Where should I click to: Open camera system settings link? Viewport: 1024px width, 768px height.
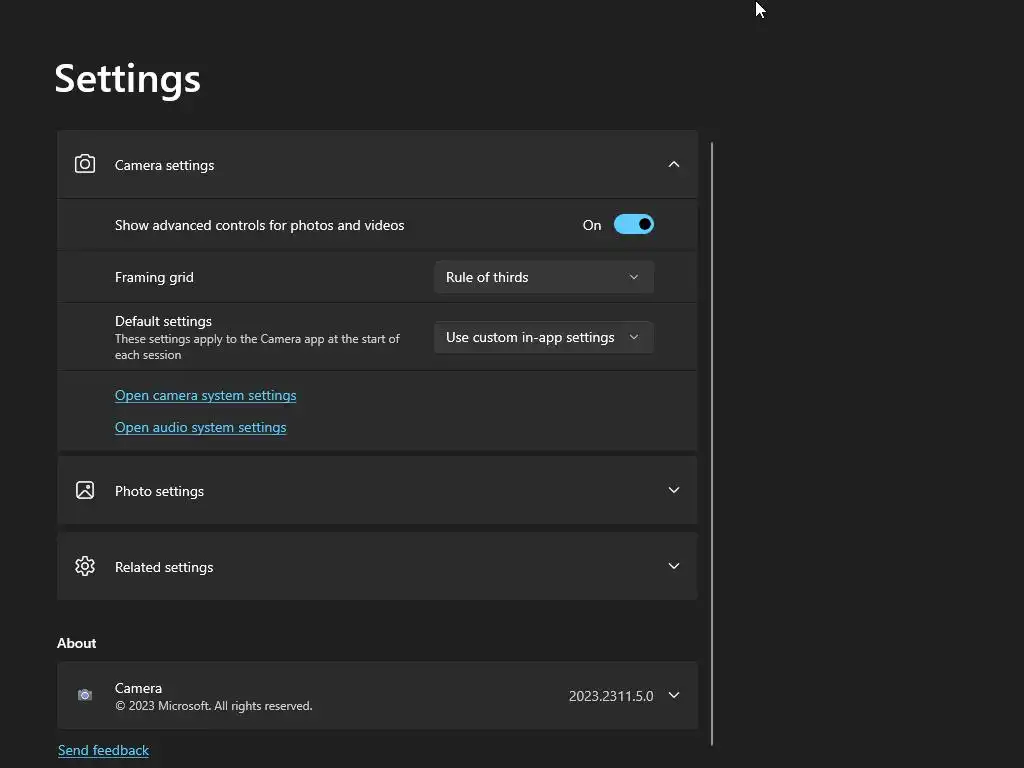coord(205,395)
